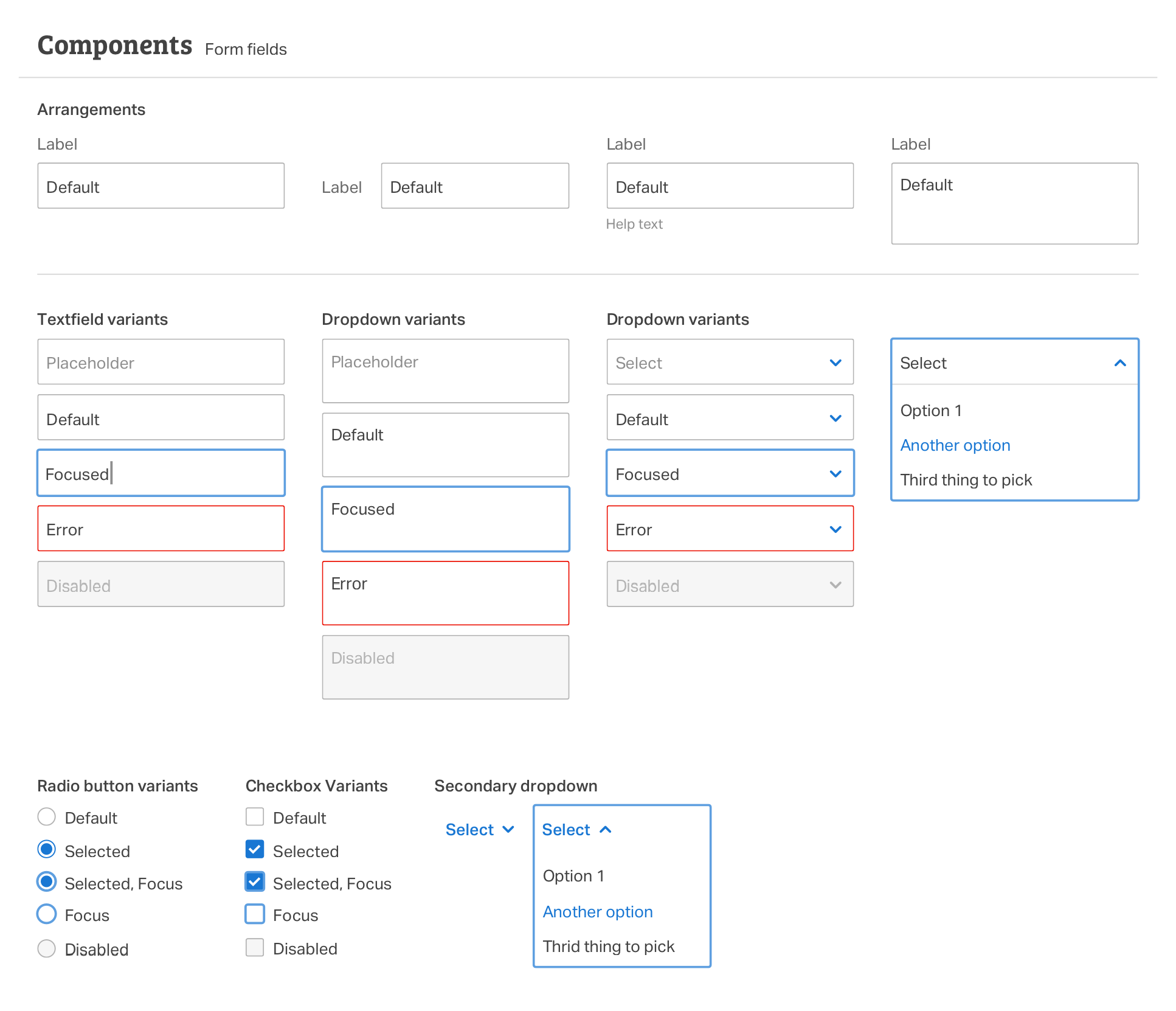Click down chevron beside collapsed secondary Select
This screenshot has height=1011, width=1176.
tap(509, 830)
